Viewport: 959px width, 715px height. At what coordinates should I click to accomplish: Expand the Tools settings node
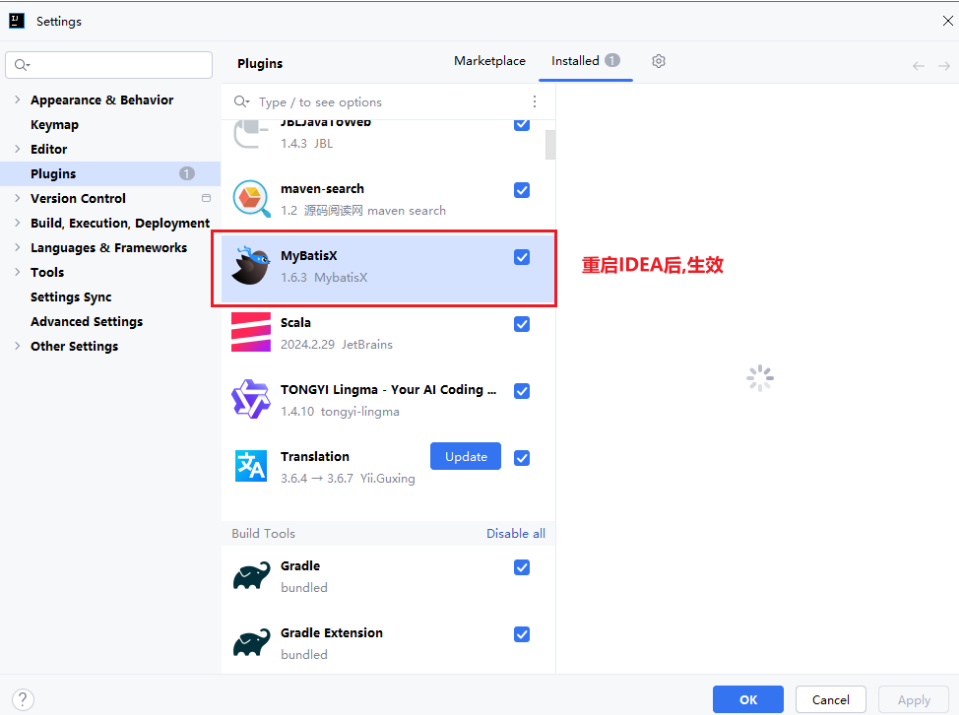click(x=17, y=272)
